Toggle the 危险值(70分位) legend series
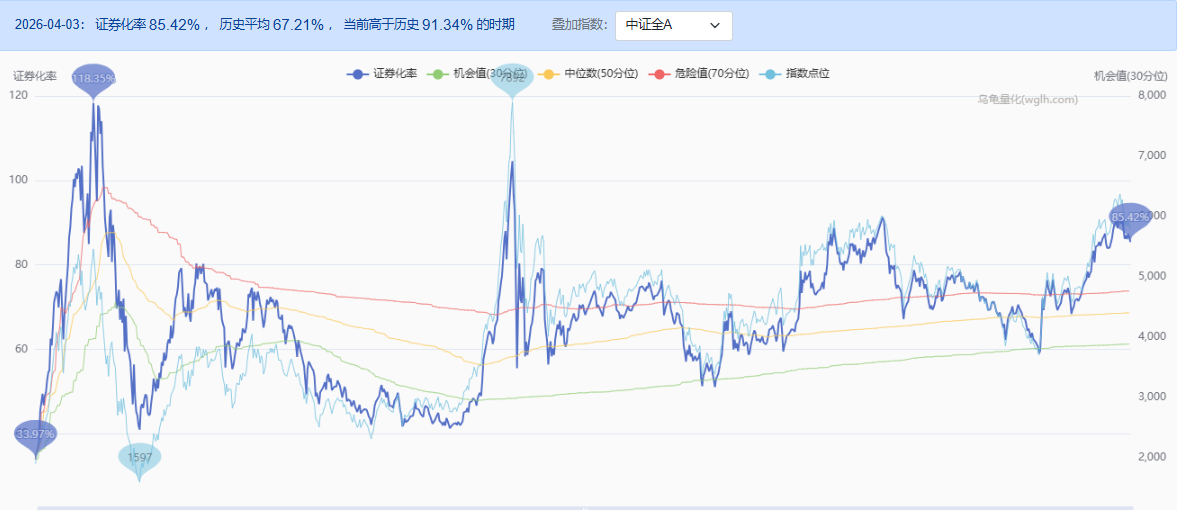 [701, 74]
